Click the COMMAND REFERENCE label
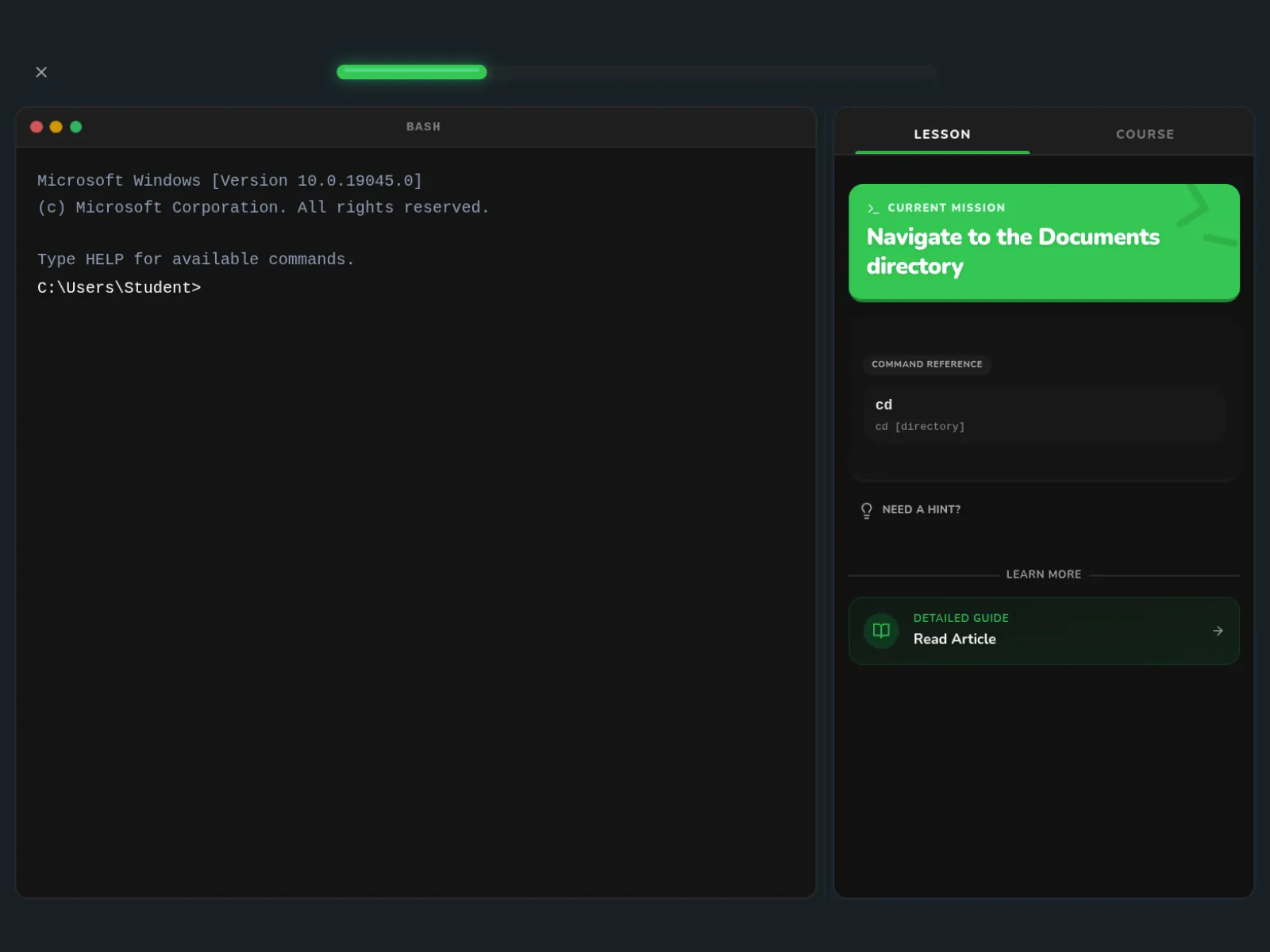 [x=926, y=364]
